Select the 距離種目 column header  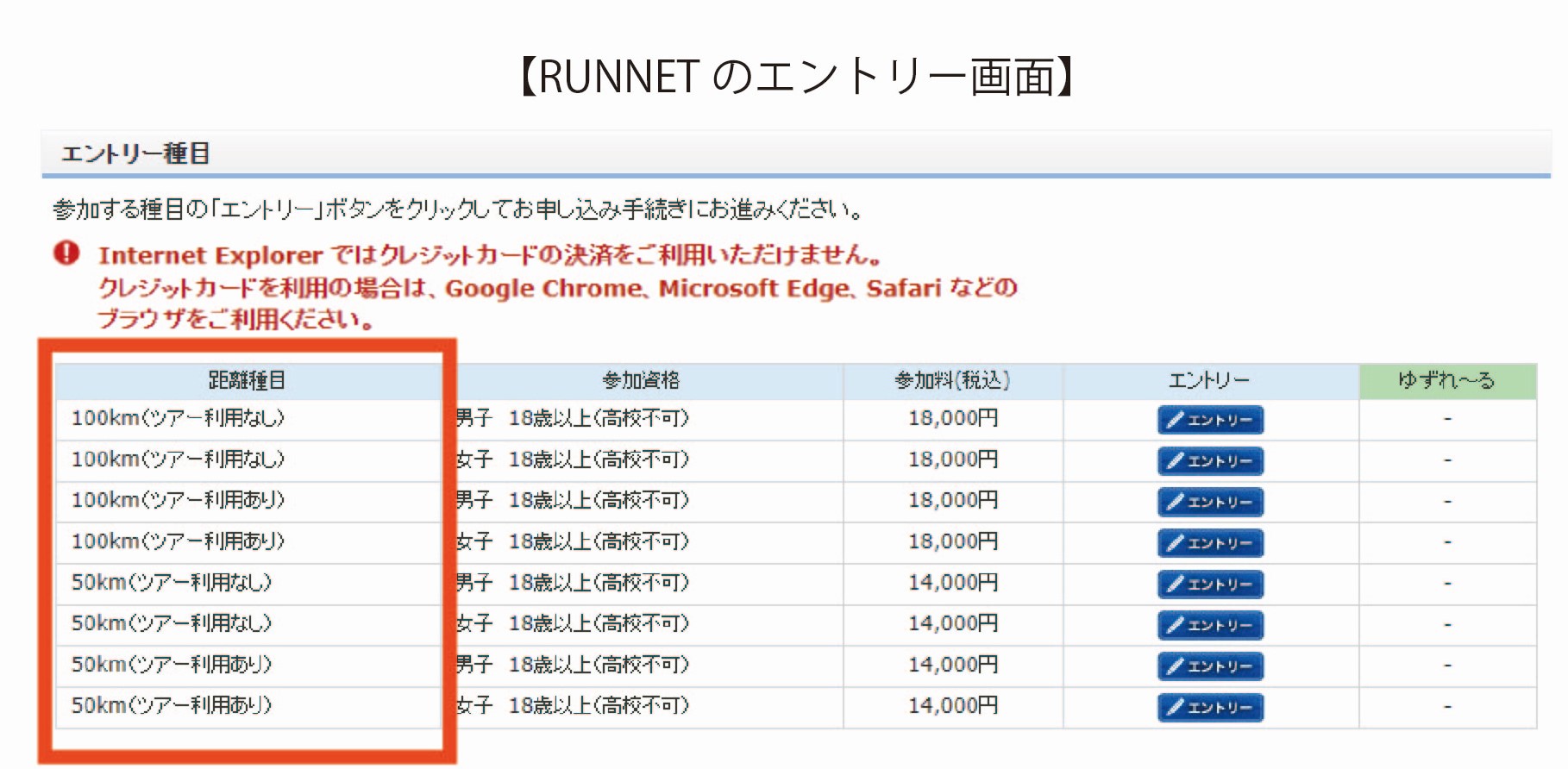tap(247, 380)
